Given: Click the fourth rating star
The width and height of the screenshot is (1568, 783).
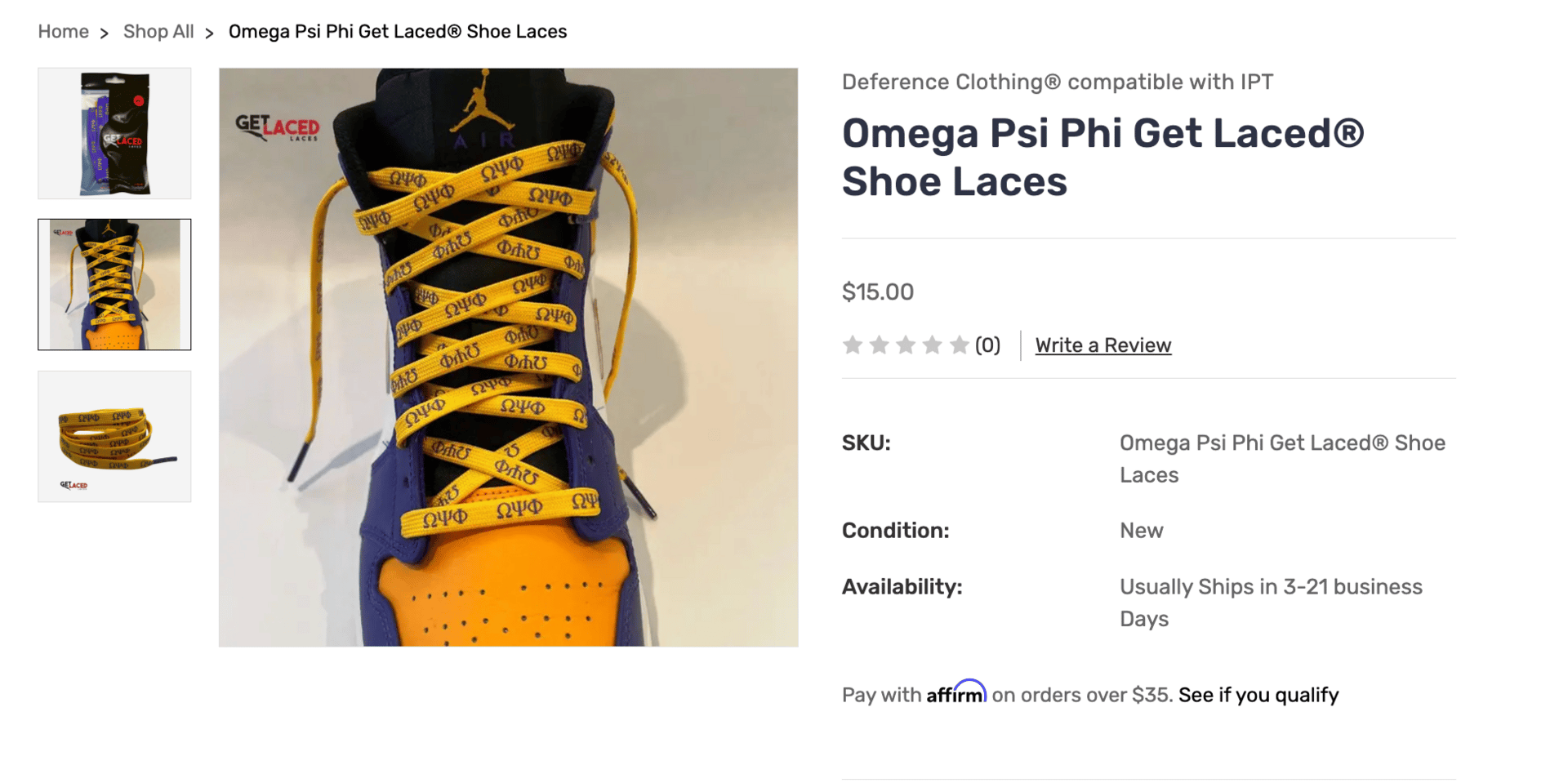Looking at the screenshot, I should tap(933, 345).
